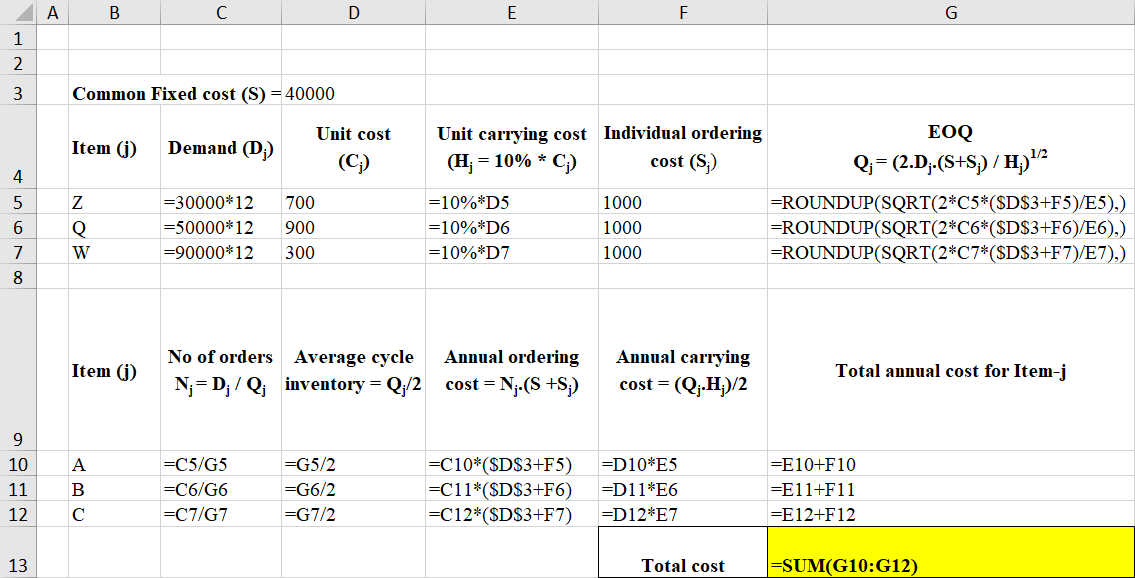Viewport: 1135px width, 578px height.
Task: Select the EOQ formula header cell
Action: (950, 146)
